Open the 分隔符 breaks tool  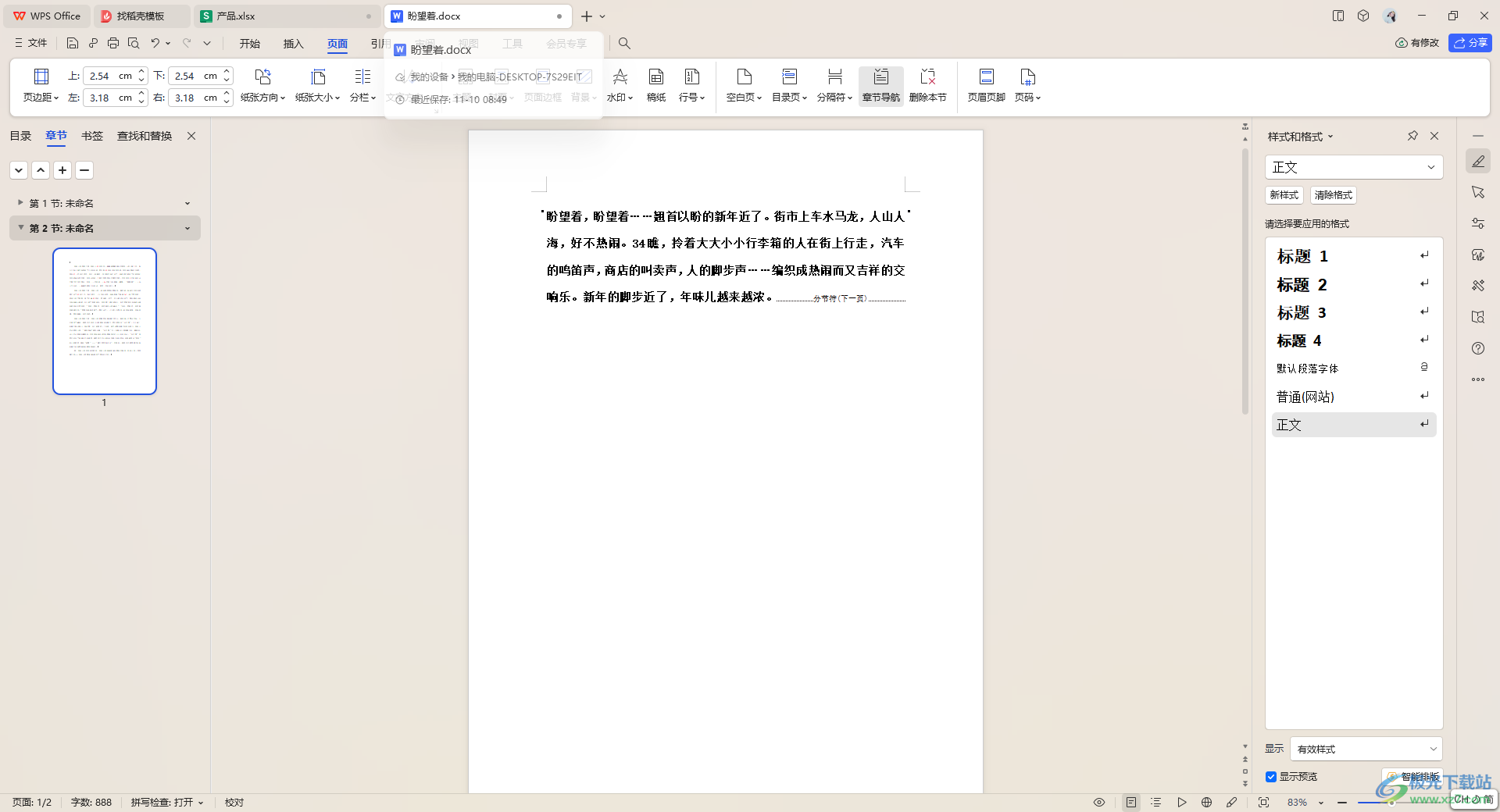(834, 85)
